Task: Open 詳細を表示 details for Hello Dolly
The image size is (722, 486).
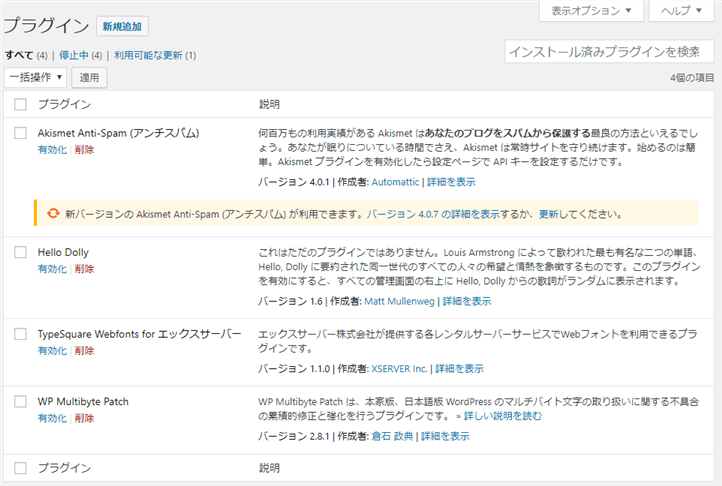Action: (466, 301)
